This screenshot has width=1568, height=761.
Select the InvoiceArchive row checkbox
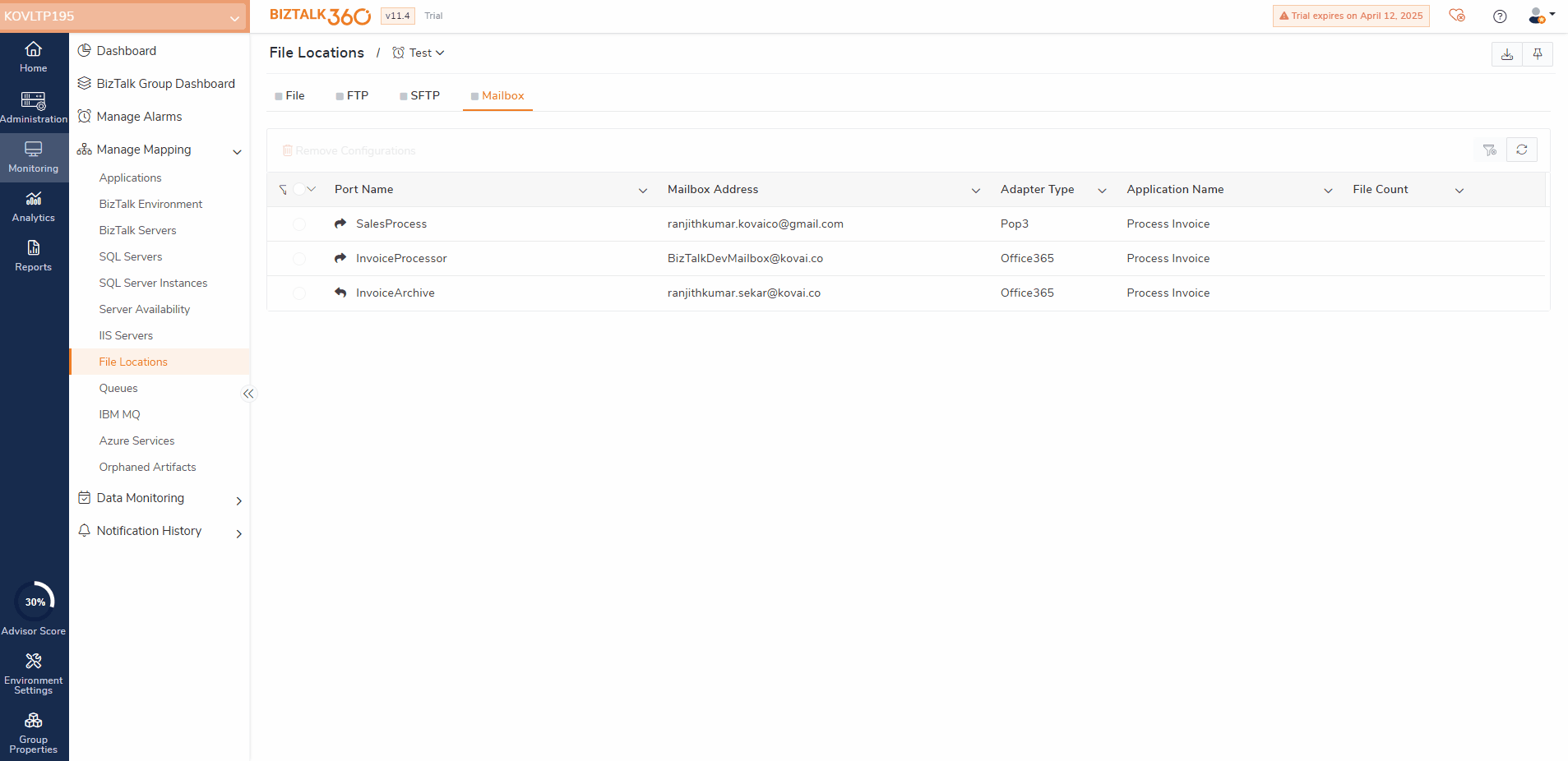tap(299, 293)
